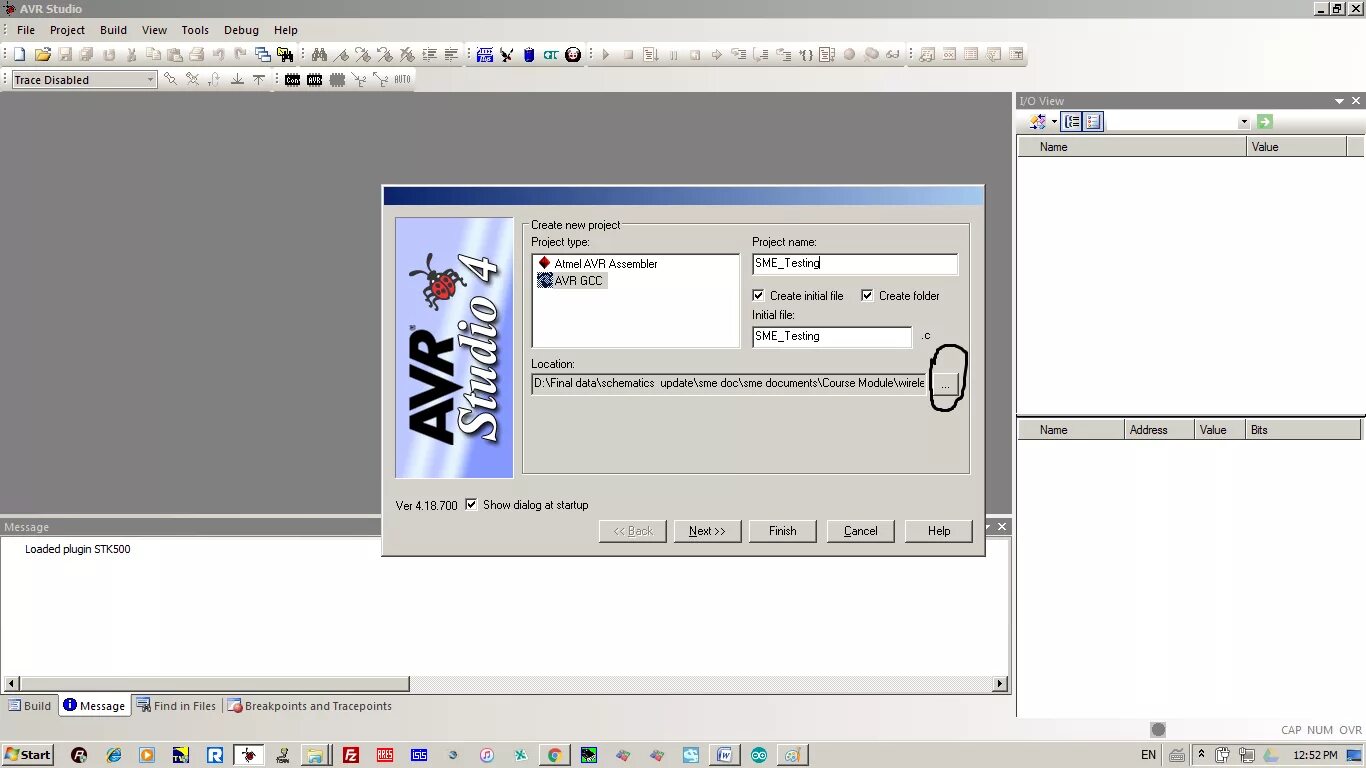Open the View menu
The width and height of the screenshot is (1366, 768).
pos(154,30)
